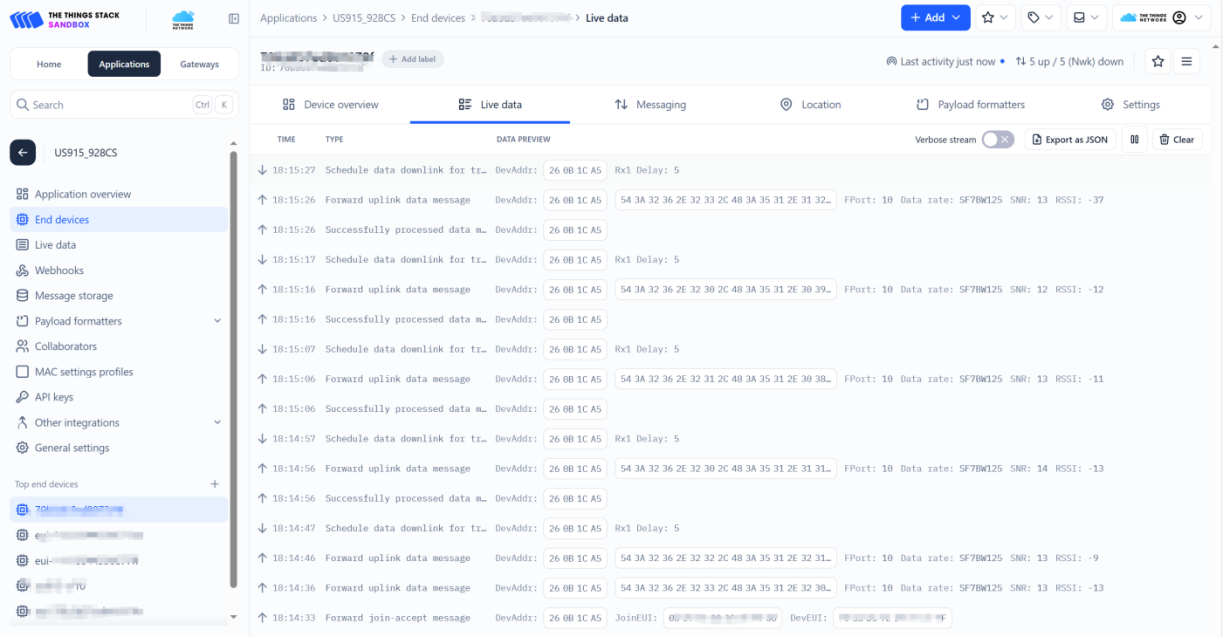Click the sidebar scrollbar
Screen dimensions: 1223x637
(233, 370)
